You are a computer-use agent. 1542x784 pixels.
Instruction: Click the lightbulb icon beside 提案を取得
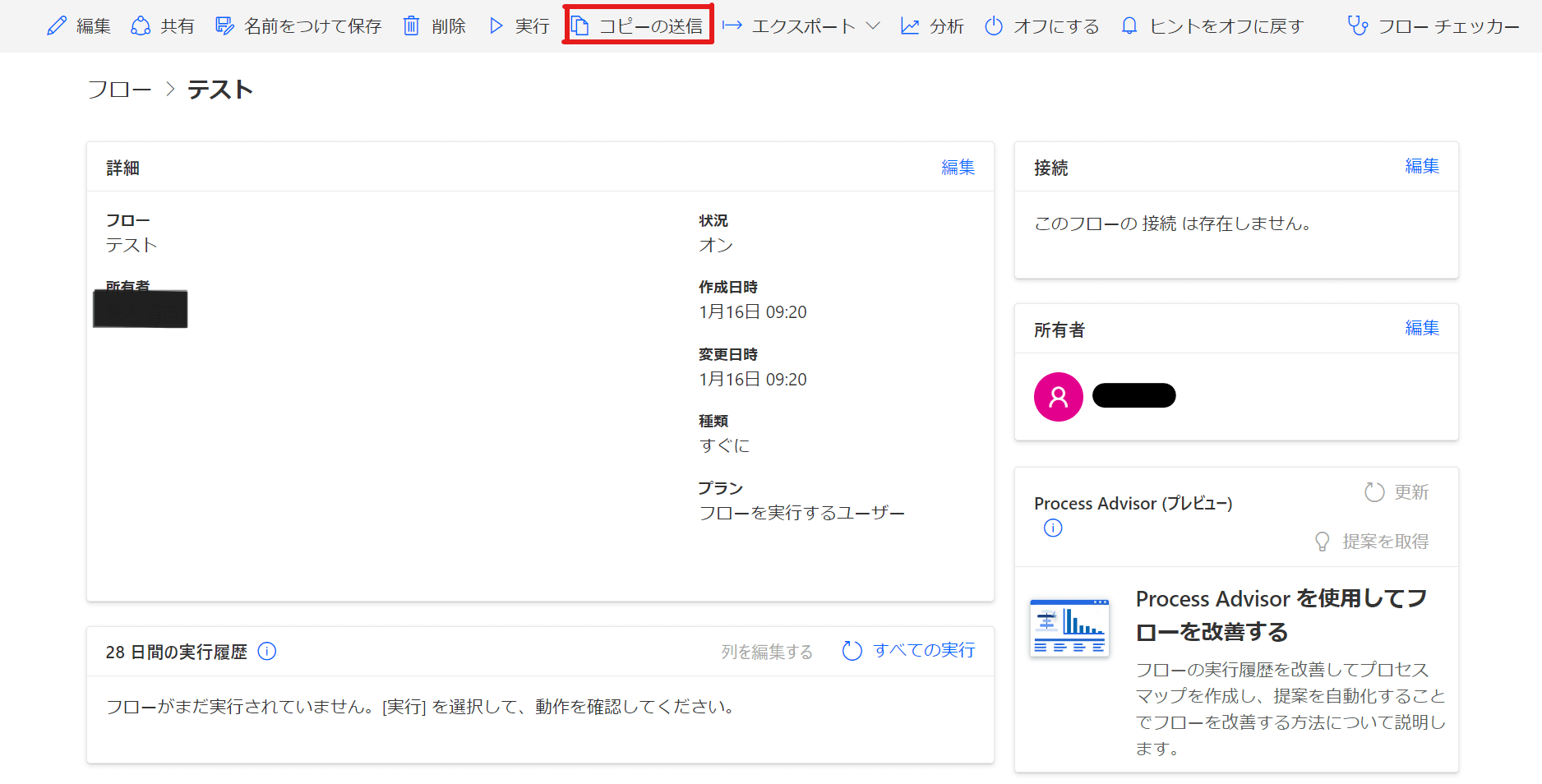[x=1323, y=542]
